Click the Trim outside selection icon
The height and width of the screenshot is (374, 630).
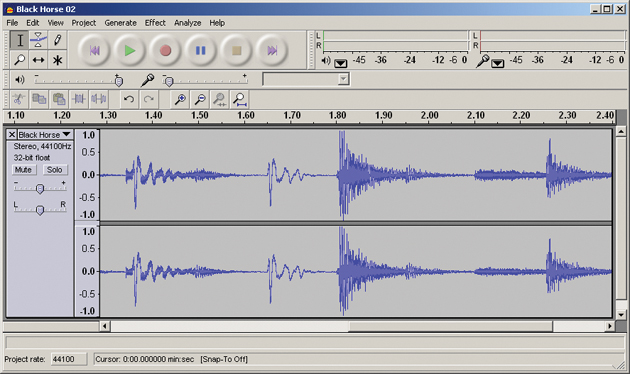tap(79, 99)
